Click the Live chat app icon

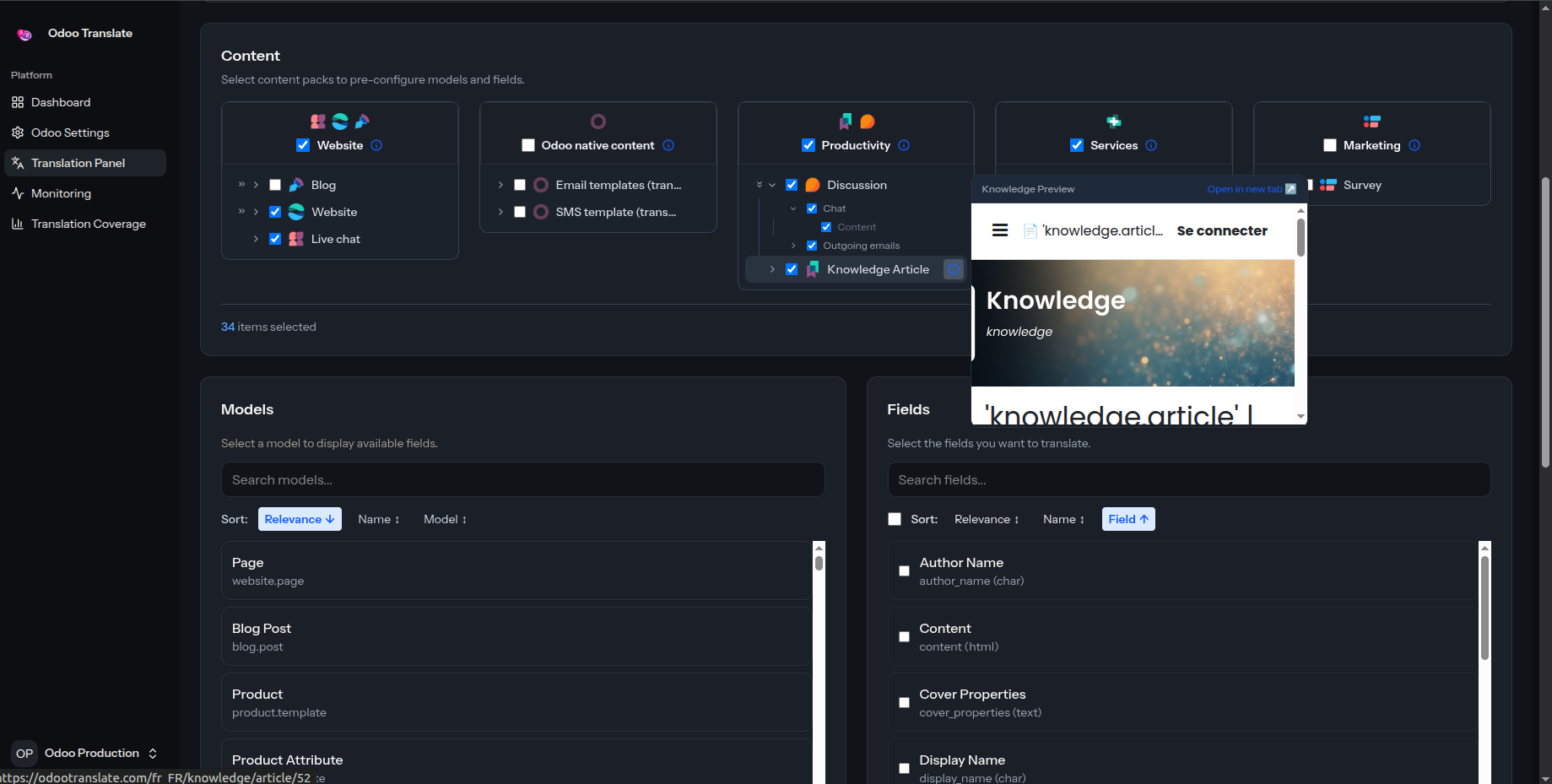[296, 239]
